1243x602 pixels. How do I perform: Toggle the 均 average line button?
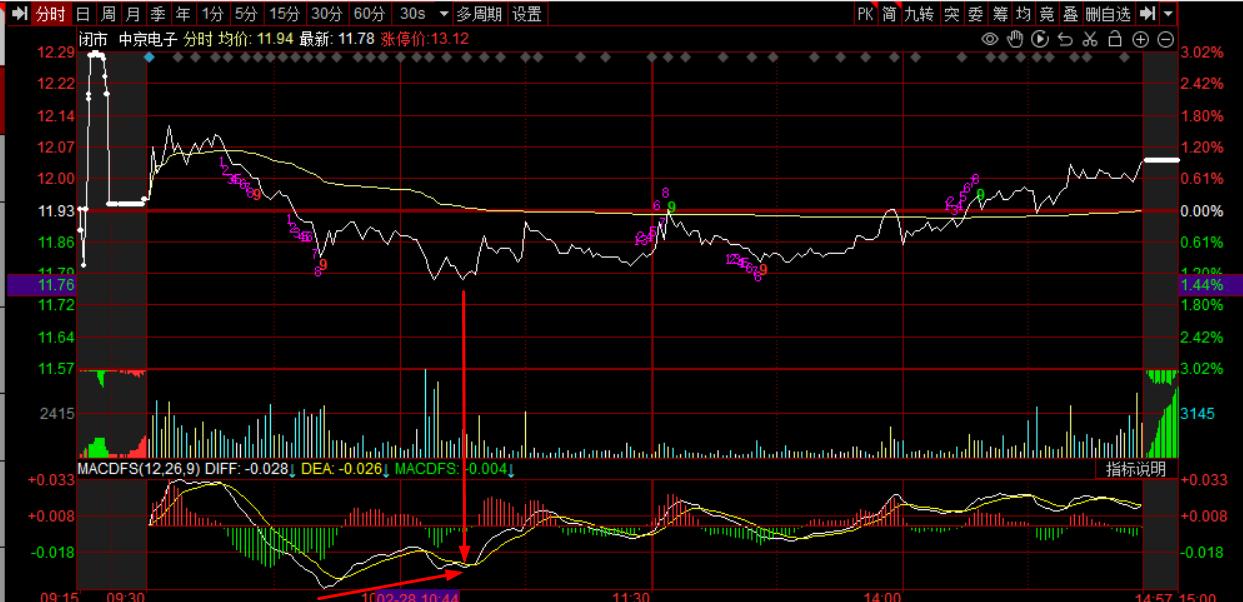click(1022, 14)
